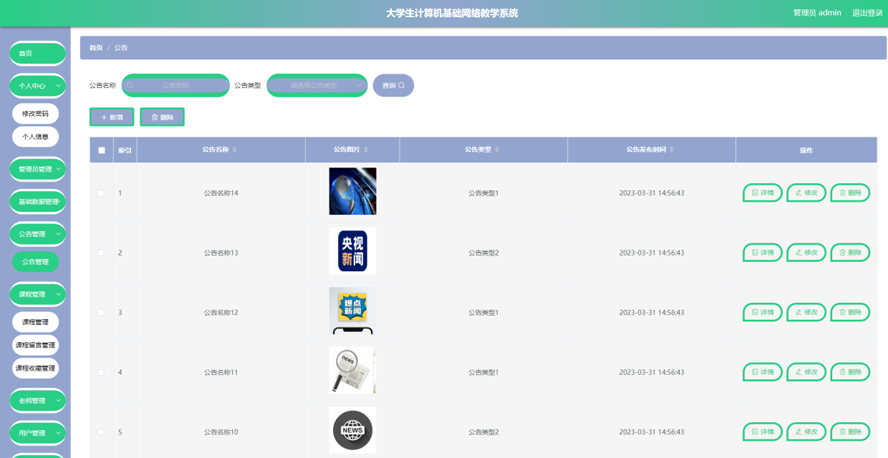Open the 央视新闻 image thumbnail for 公告名称13
Viewport: 888px width, 458px height.
pyautogui.click(x=352, y=251)
